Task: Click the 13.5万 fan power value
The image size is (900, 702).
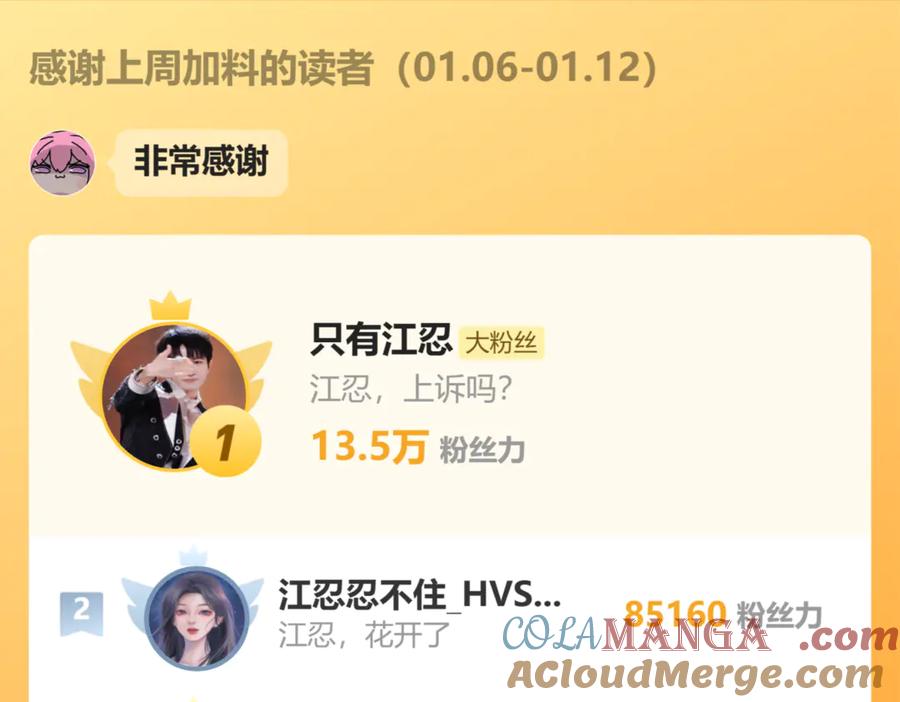Action: point(370,447)
